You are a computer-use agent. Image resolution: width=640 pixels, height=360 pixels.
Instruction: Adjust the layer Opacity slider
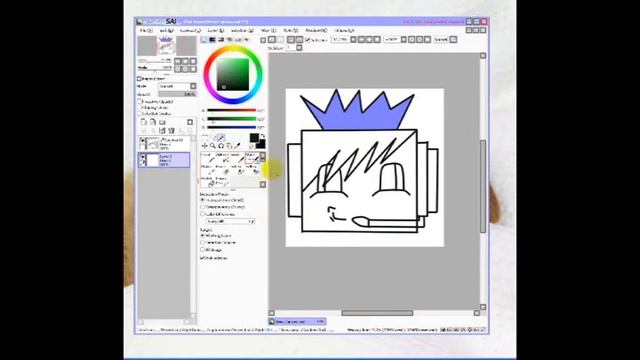coord(177,94)
